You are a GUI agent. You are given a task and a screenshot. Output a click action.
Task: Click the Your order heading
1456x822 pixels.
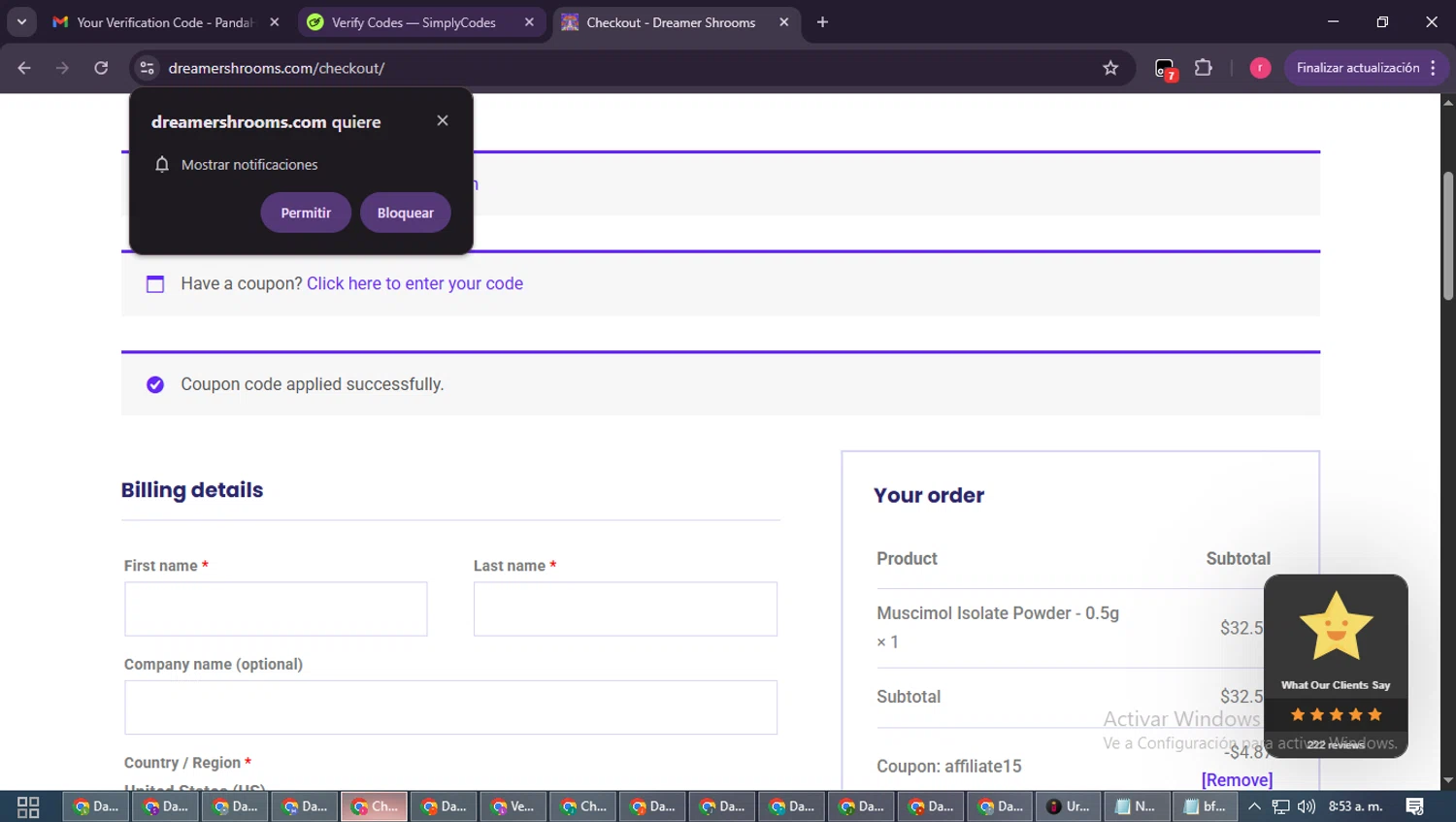click(929, 495)
